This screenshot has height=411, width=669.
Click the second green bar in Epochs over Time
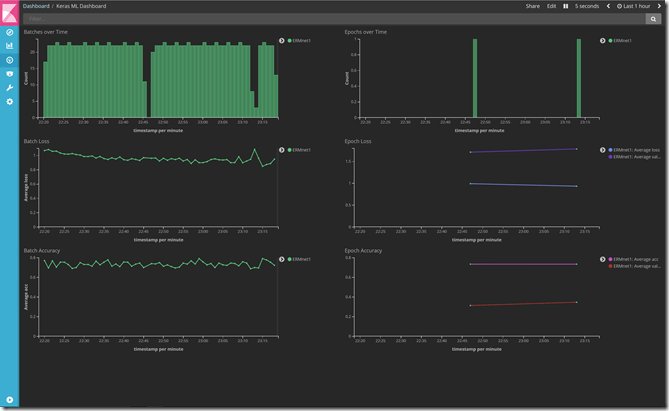579,78
